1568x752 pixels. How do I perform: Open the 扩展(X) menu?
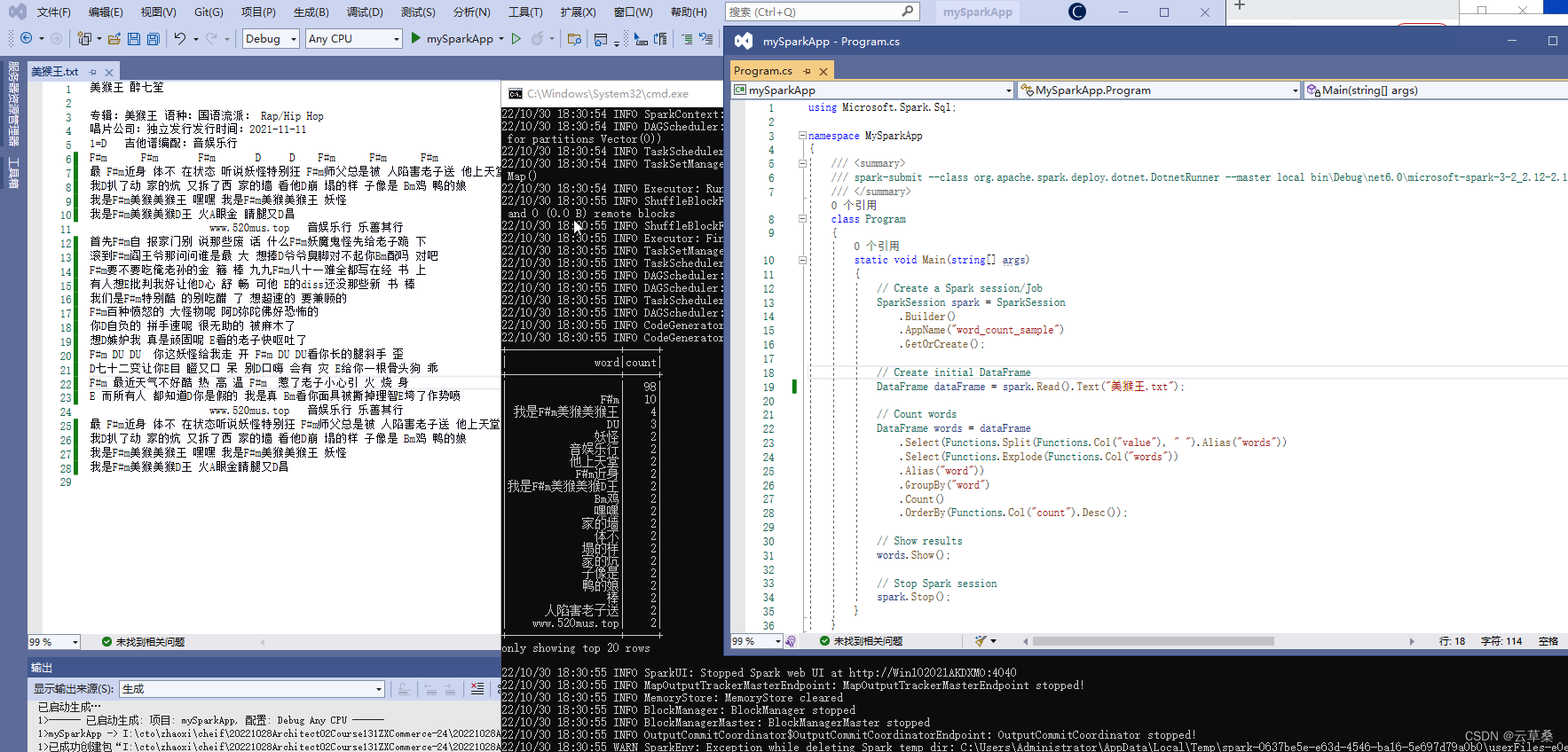point(578,12)
